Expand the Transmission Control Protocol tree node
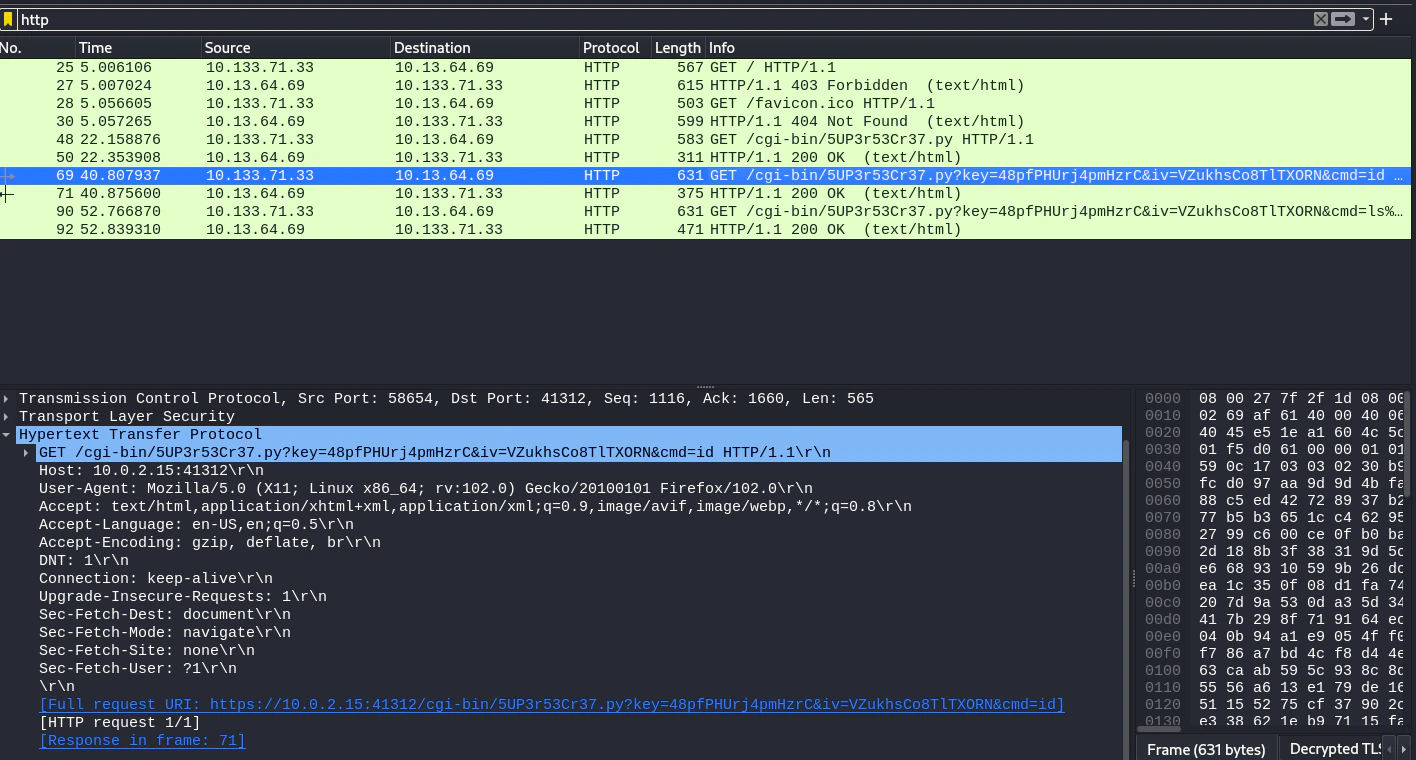The image size is (1416, 760). (7, 399)
